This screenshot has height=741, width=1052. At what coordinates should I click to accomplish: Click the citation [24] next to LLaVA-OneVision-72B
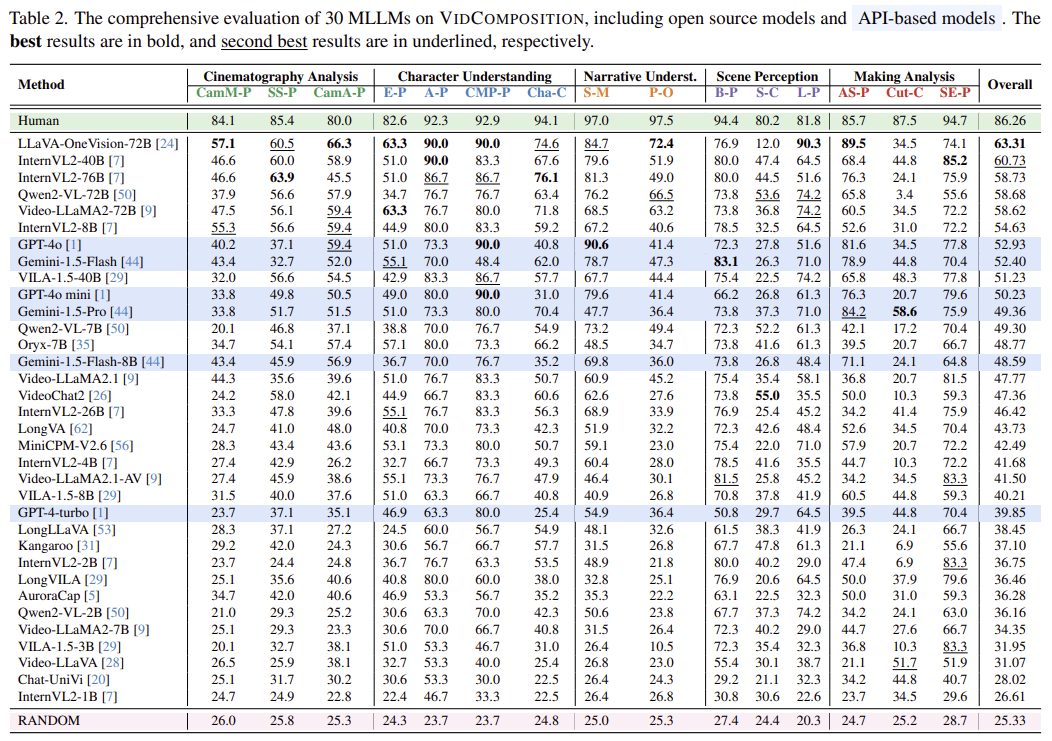167,144
